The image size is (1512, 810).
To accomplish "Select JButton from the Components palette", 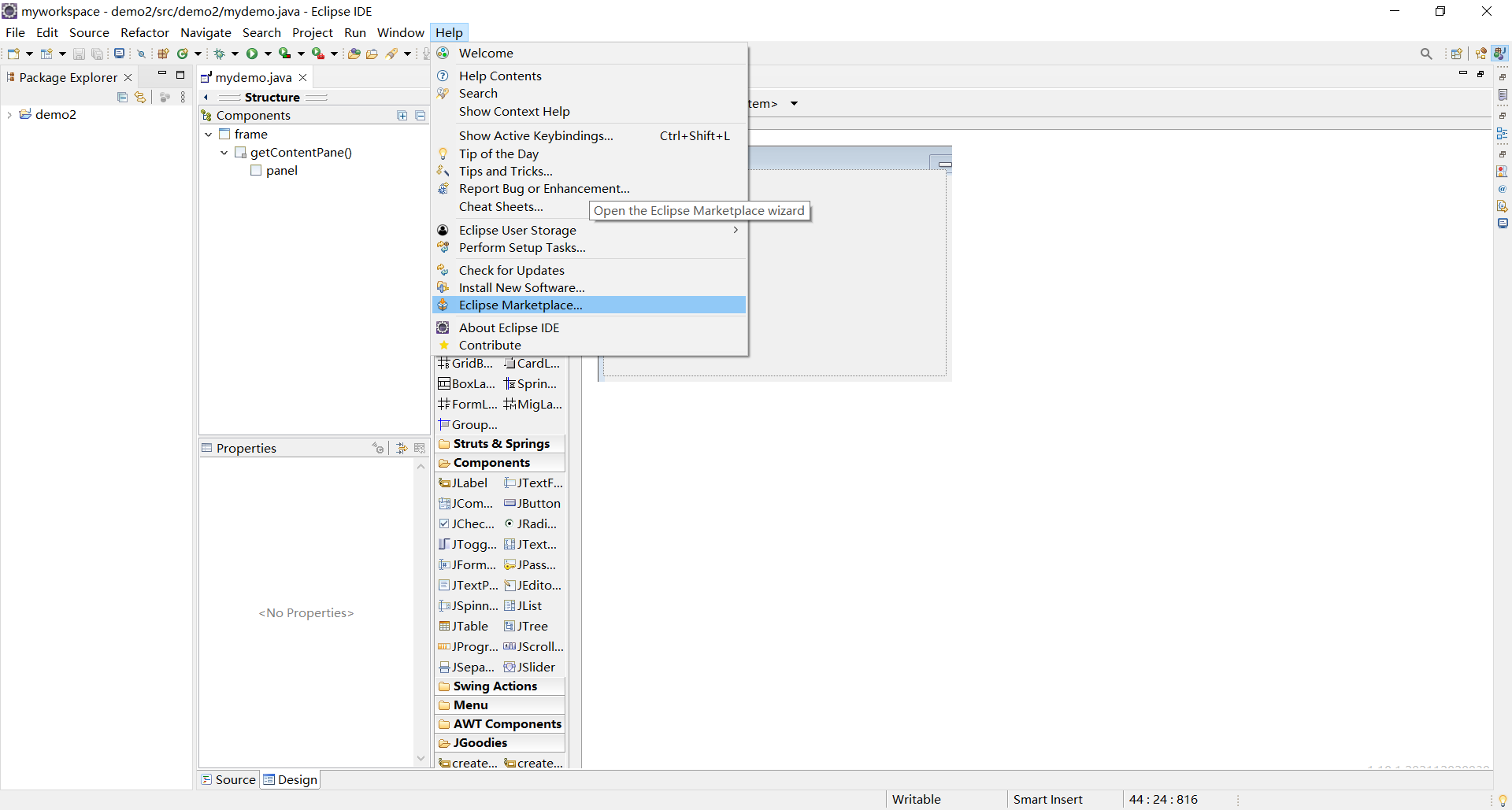I will point(532,503).
